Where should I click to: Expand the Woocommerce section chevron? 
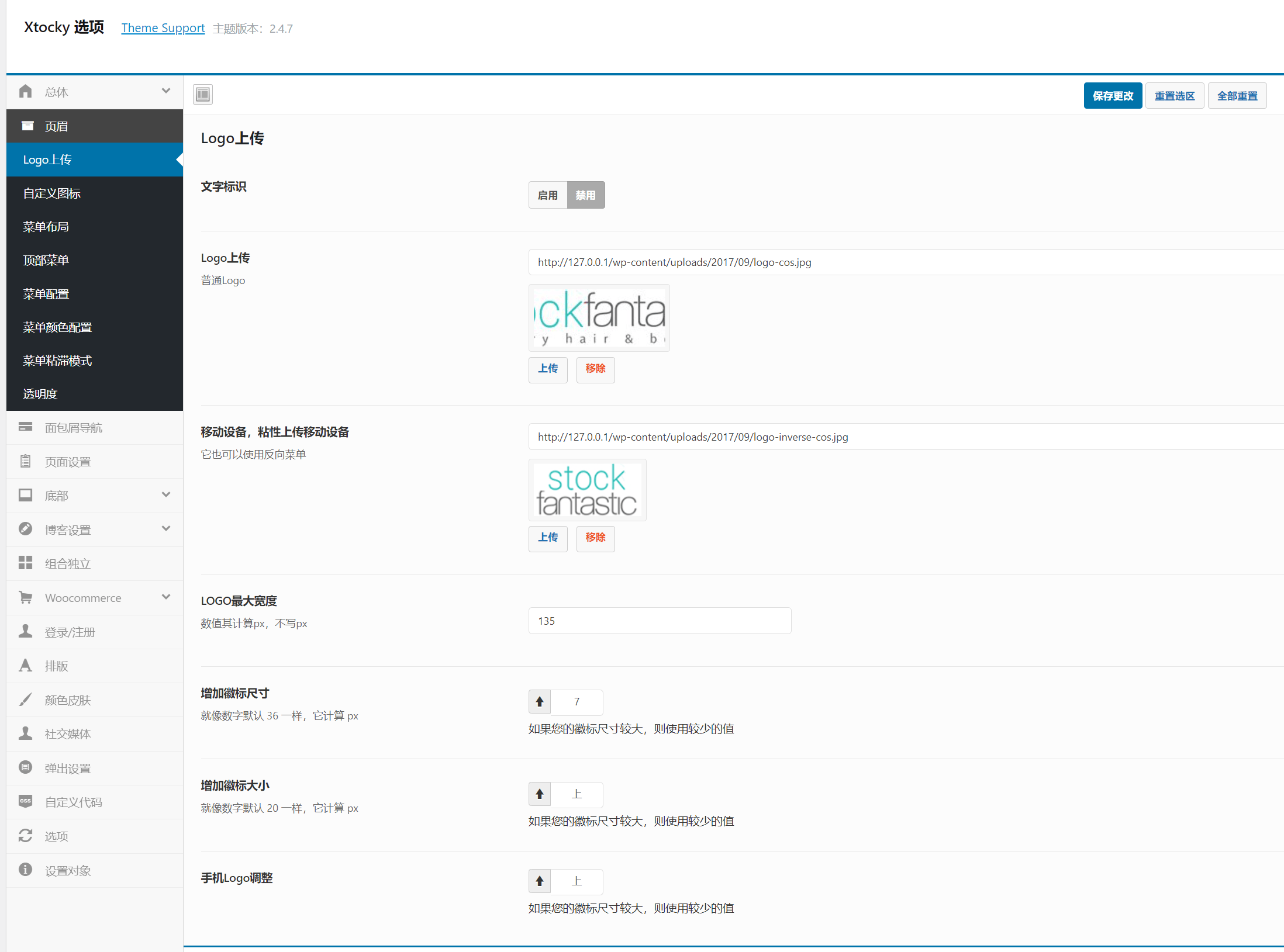coord(166,597)
